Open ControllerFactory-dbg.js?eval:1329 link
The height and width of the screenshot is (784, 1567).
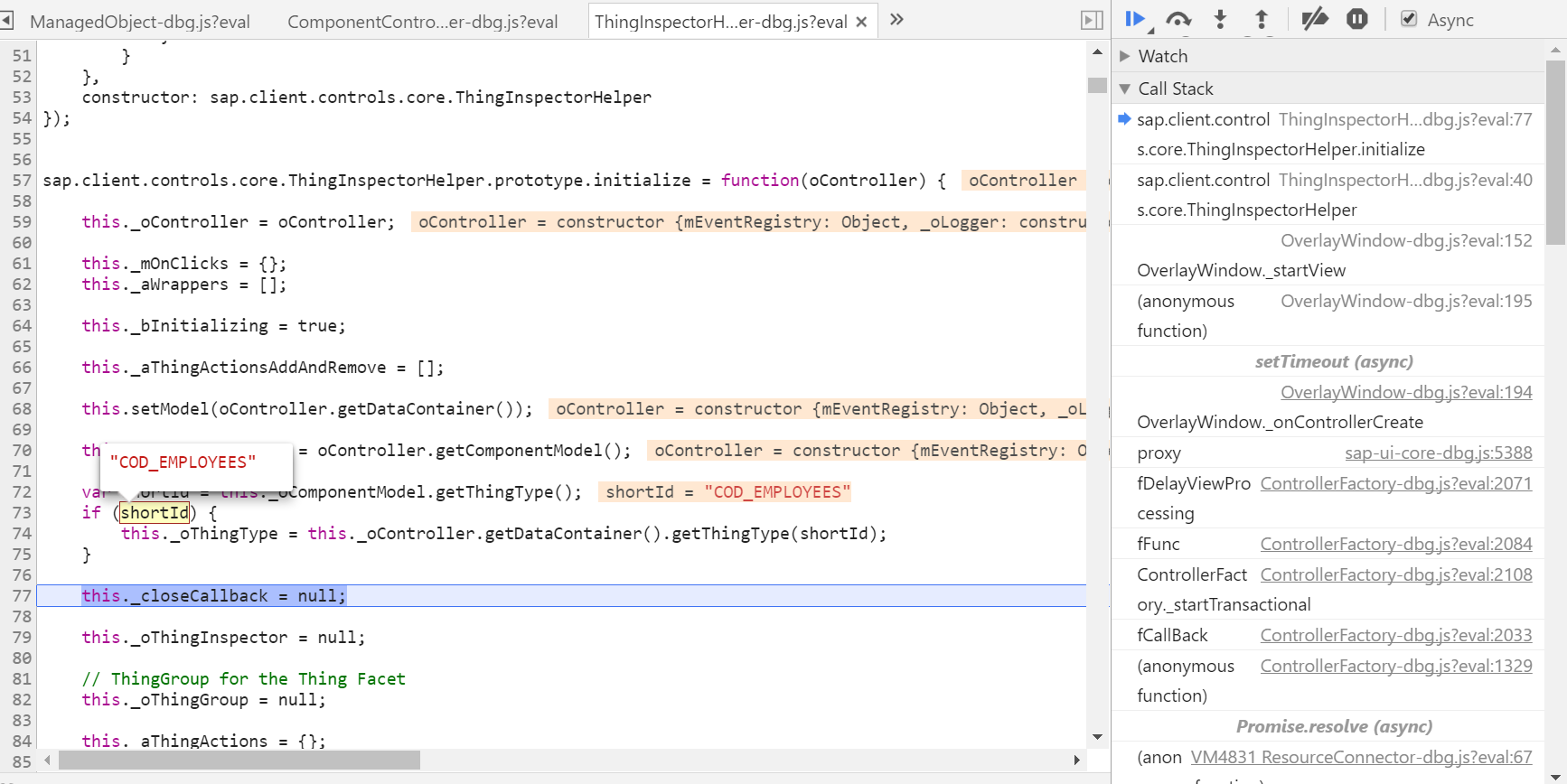click(x=1396, y=666)
